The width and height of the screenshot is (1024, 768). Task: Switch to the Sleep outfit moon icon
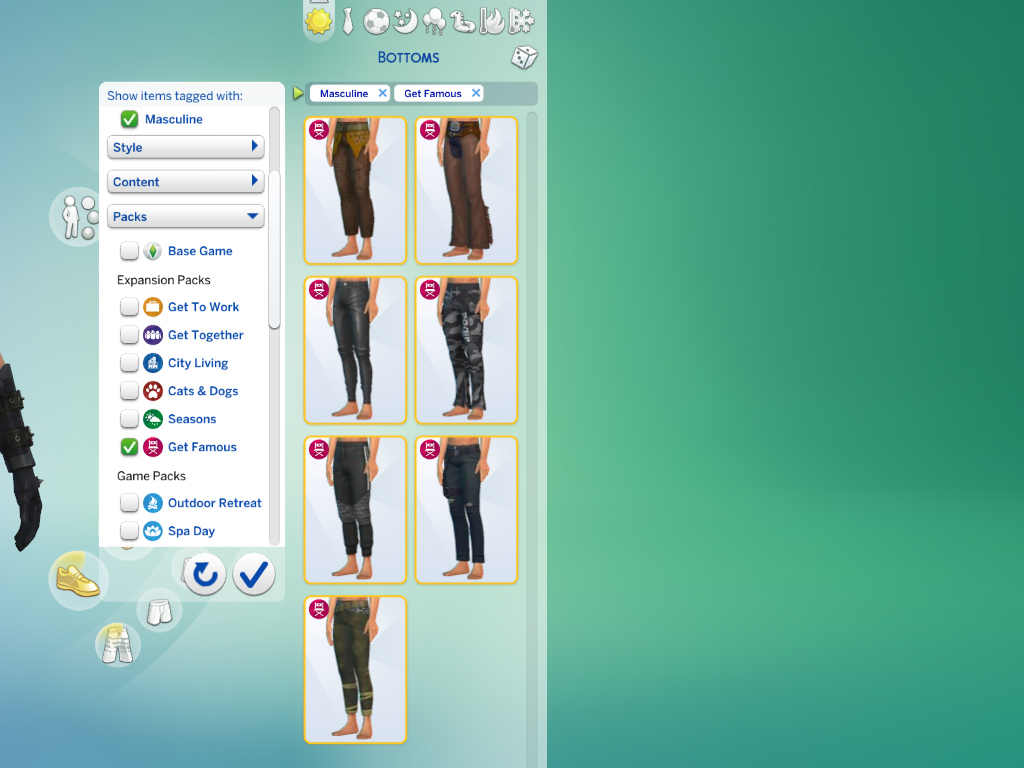coord(405,21)
